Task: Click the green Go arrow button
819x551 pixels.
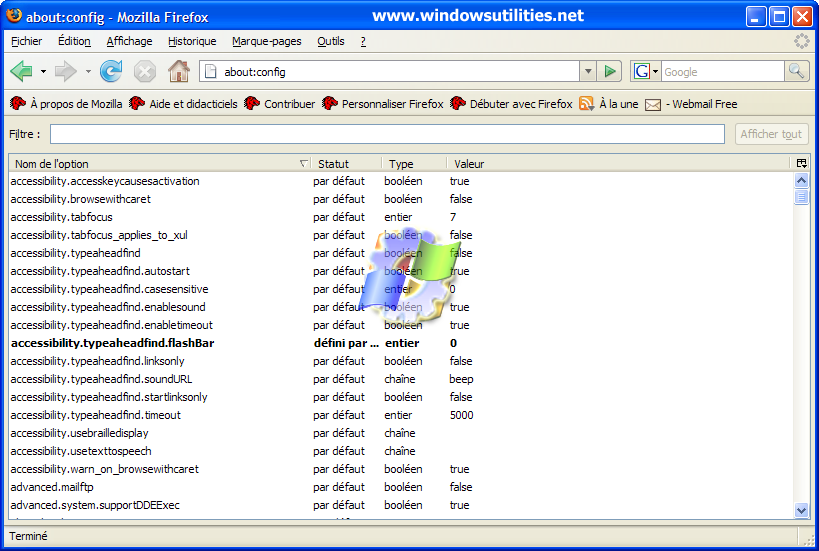Action: point(610,72)
